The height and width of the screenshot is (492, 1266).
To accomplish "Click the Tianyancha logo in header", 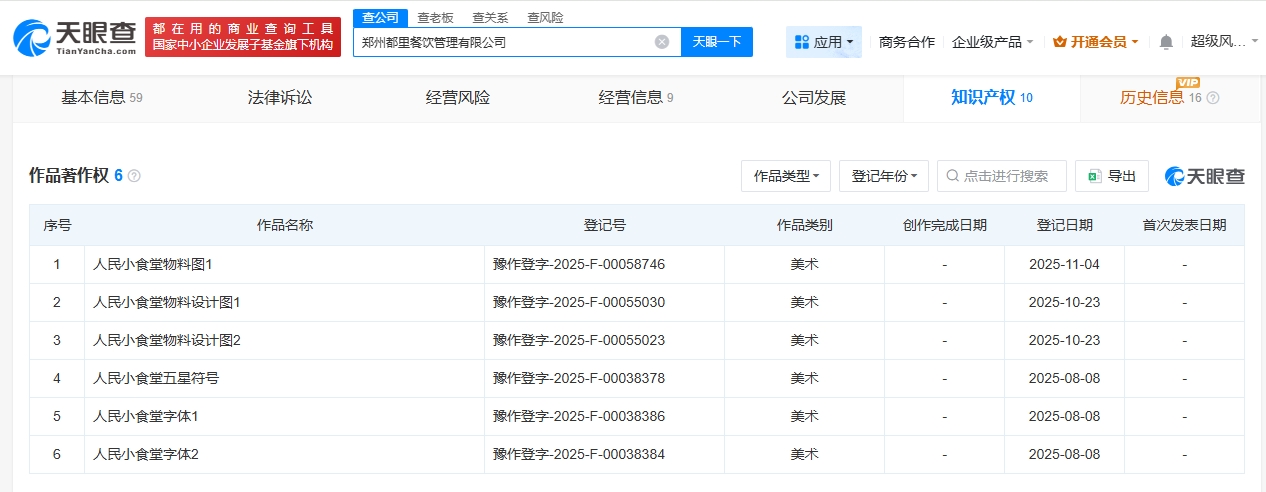I will pos(74,36).
